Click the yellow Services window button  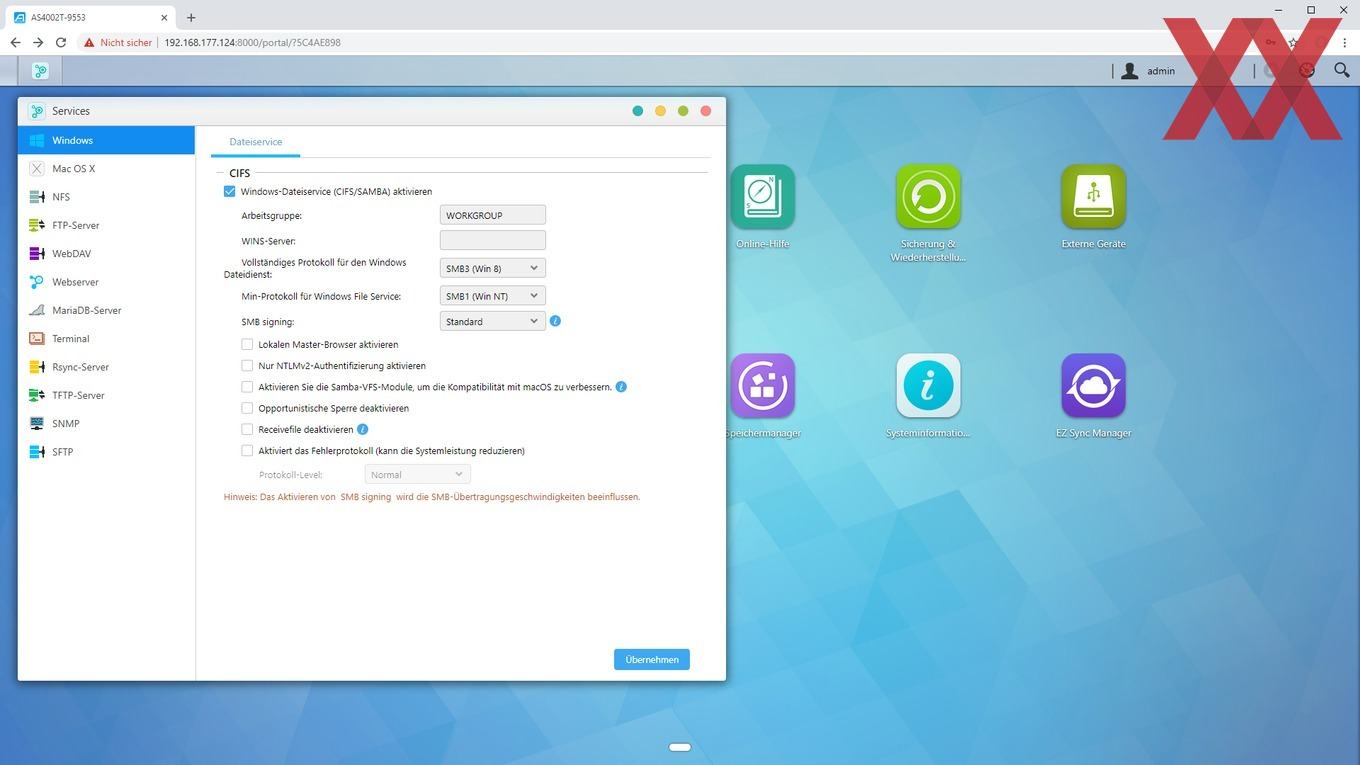coord(660,111)
